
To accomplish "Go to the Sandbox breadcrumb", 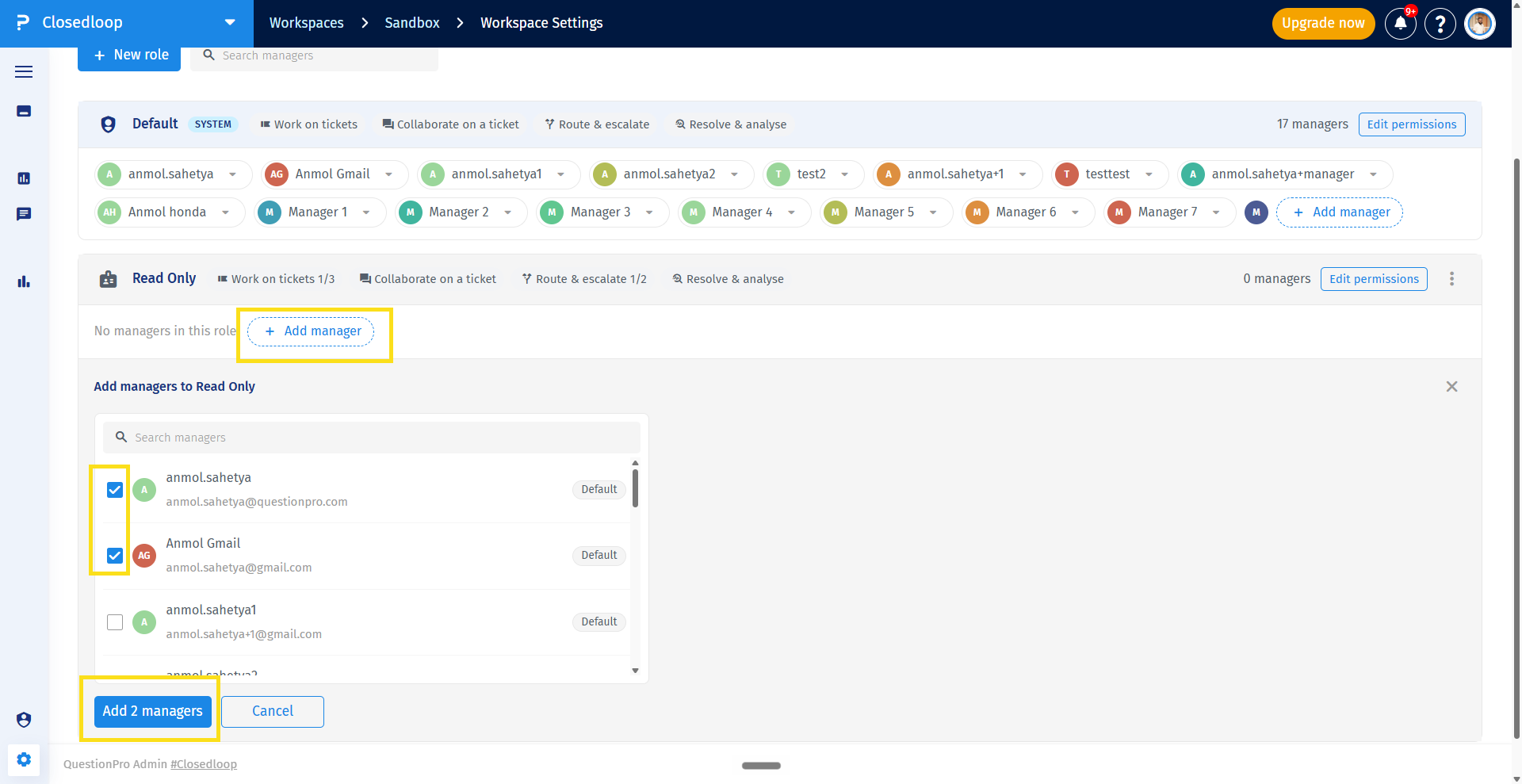I will [412, 23].
